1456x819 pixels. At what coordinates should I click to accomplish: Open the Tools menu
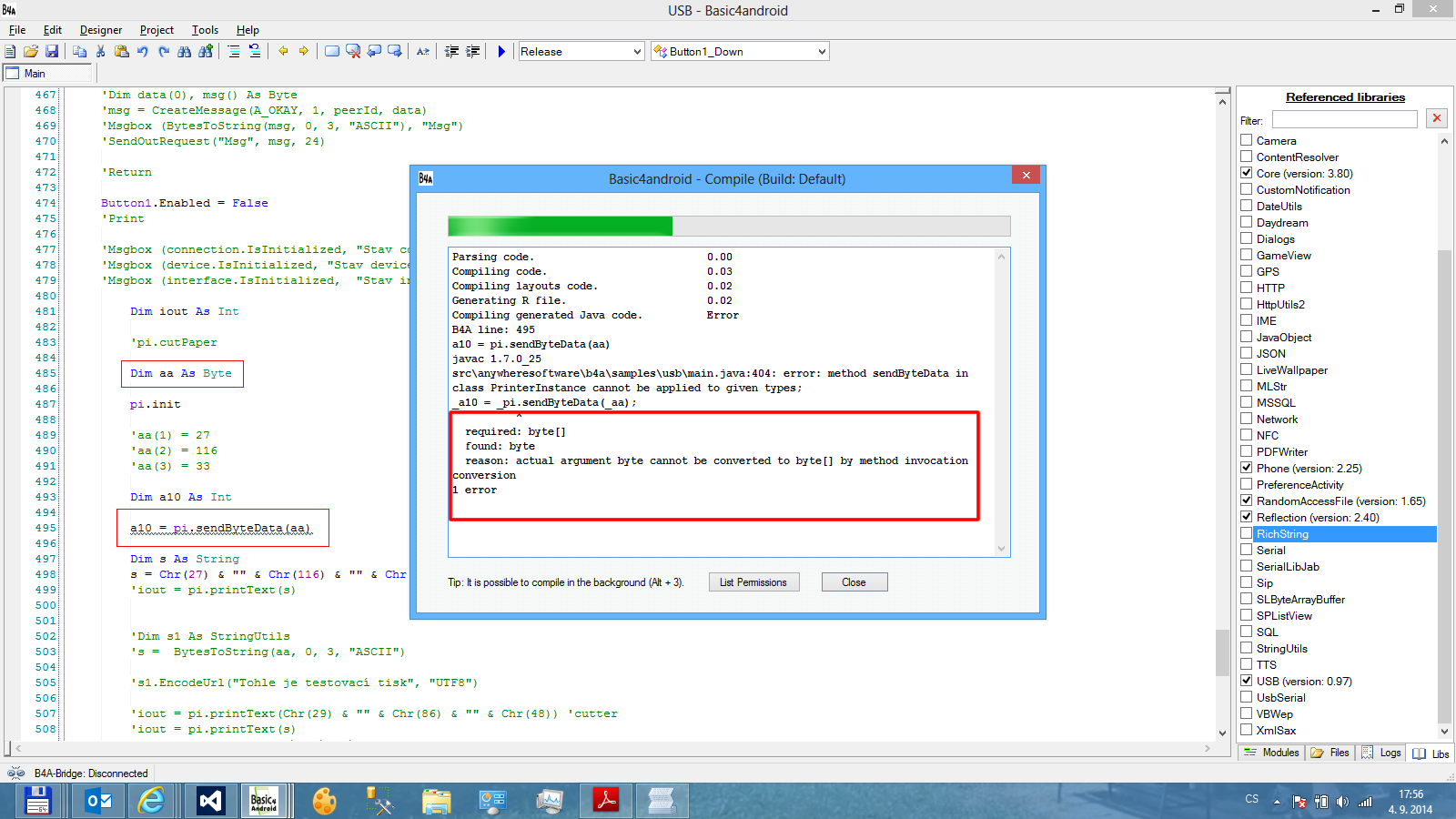(x=205, y=30)
